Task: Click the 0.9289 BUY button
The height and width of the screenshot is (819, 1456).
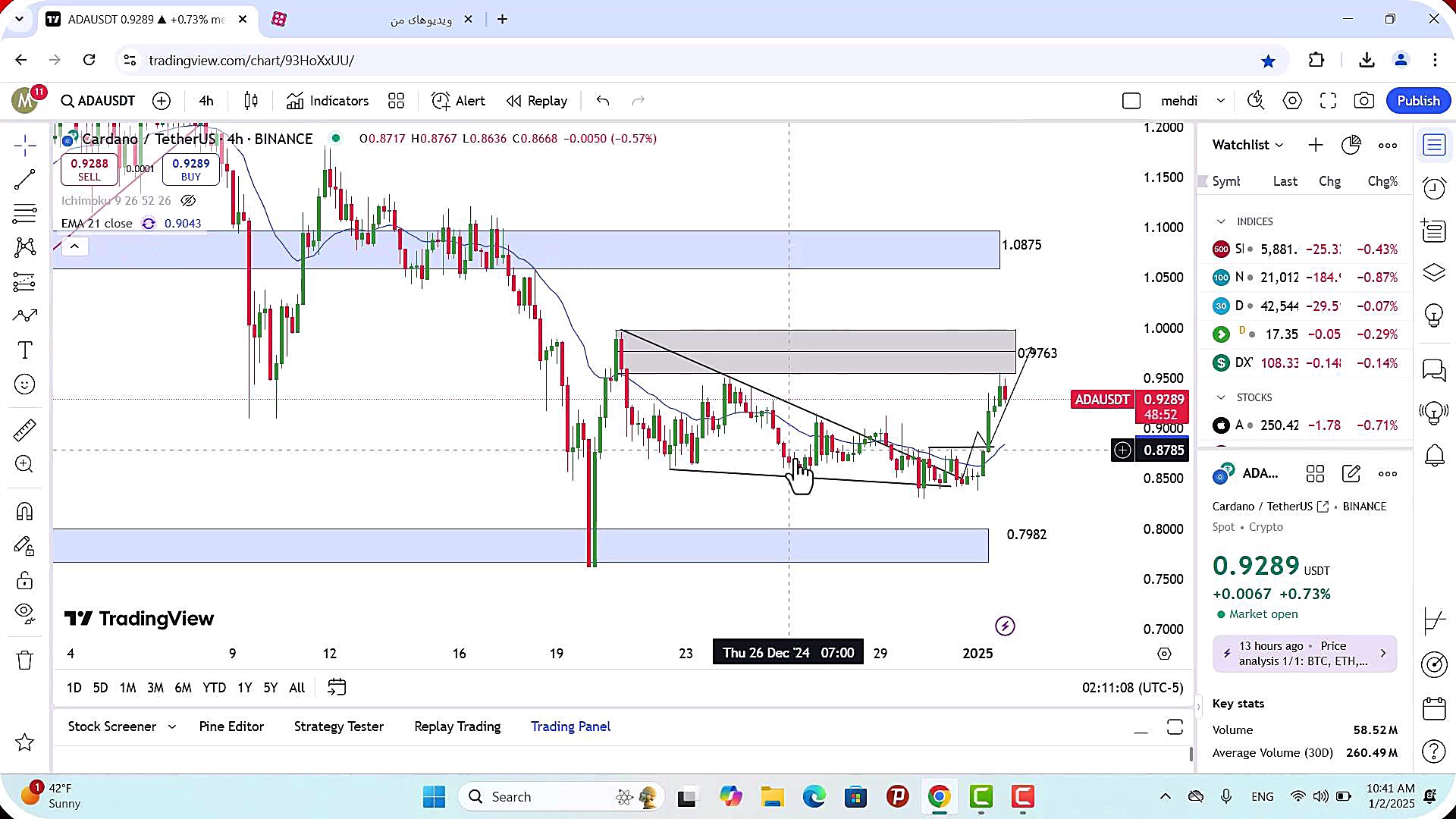Action: pyautogui.click(x=191, y=169)
